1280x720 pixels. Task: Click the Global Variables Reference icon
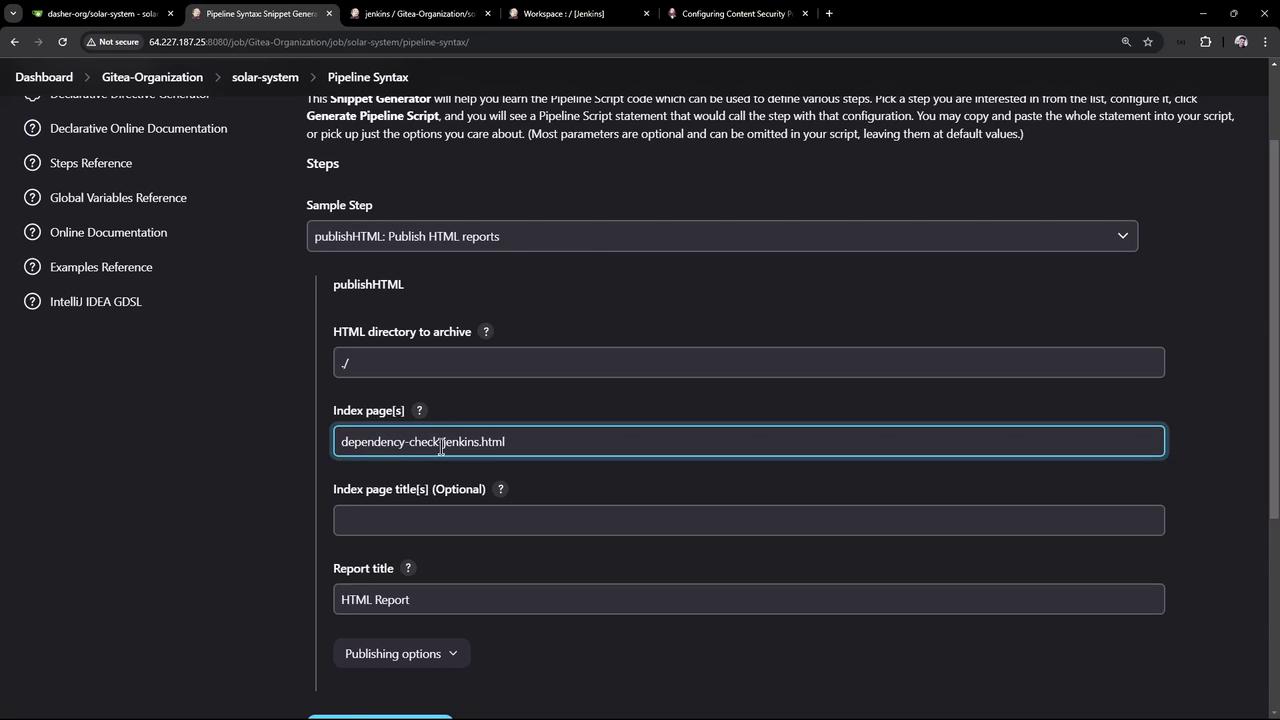[x=32, y=198]
